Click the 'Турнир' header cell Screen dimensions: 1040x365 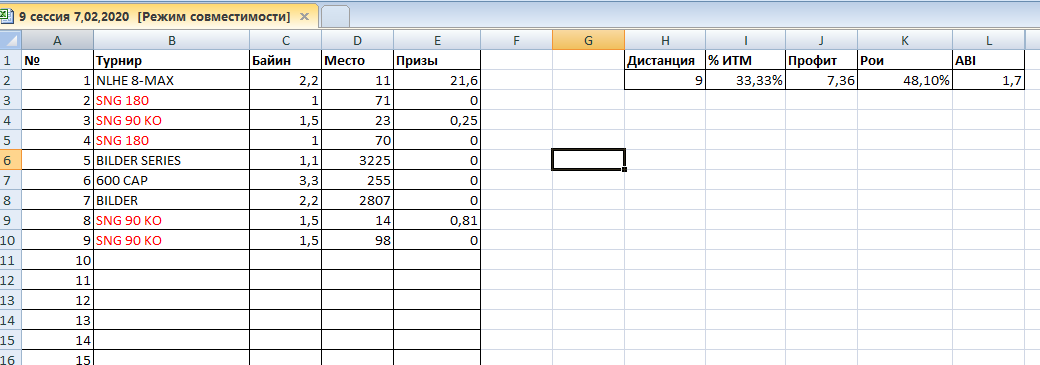[x=172, y=61]
